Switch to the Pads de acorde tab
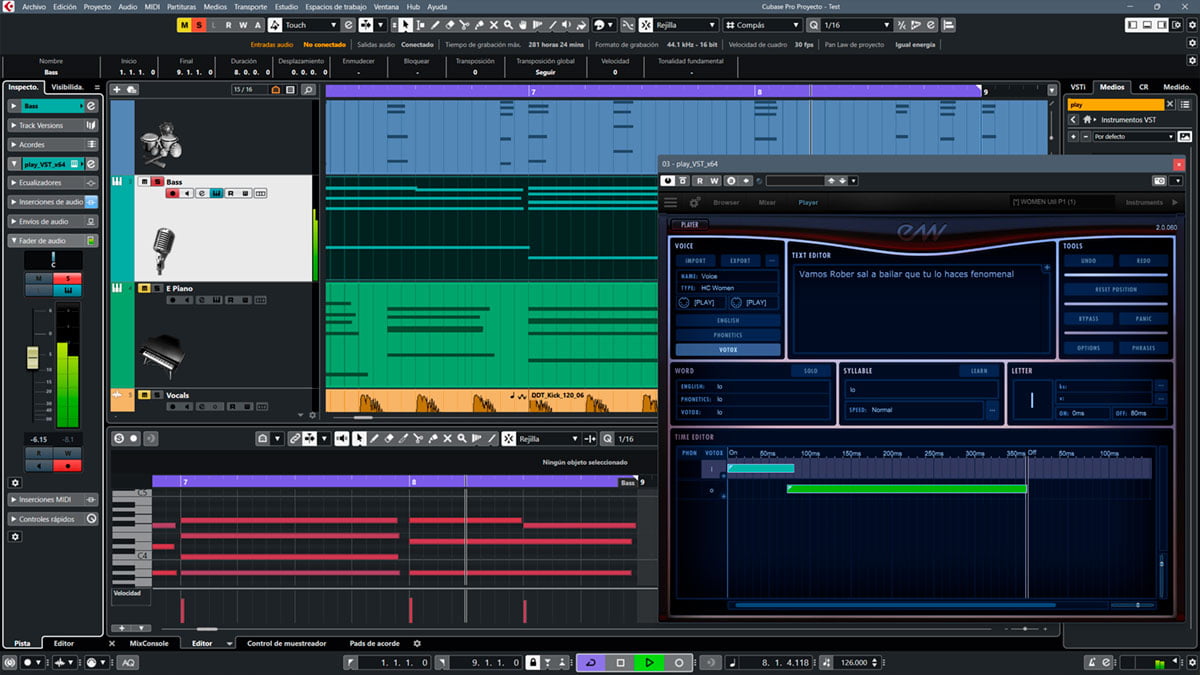 click(x=374, y=643)
